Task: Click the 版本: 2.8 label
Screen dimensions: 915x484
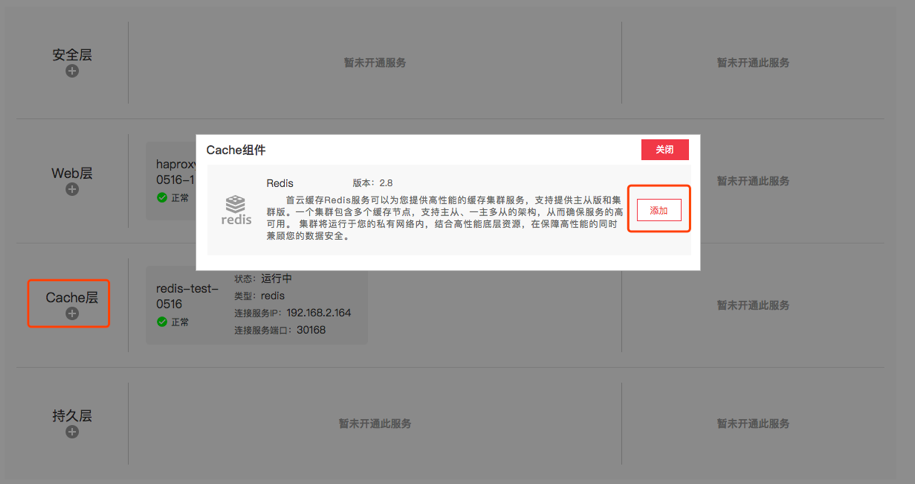Action: [372, 183]
